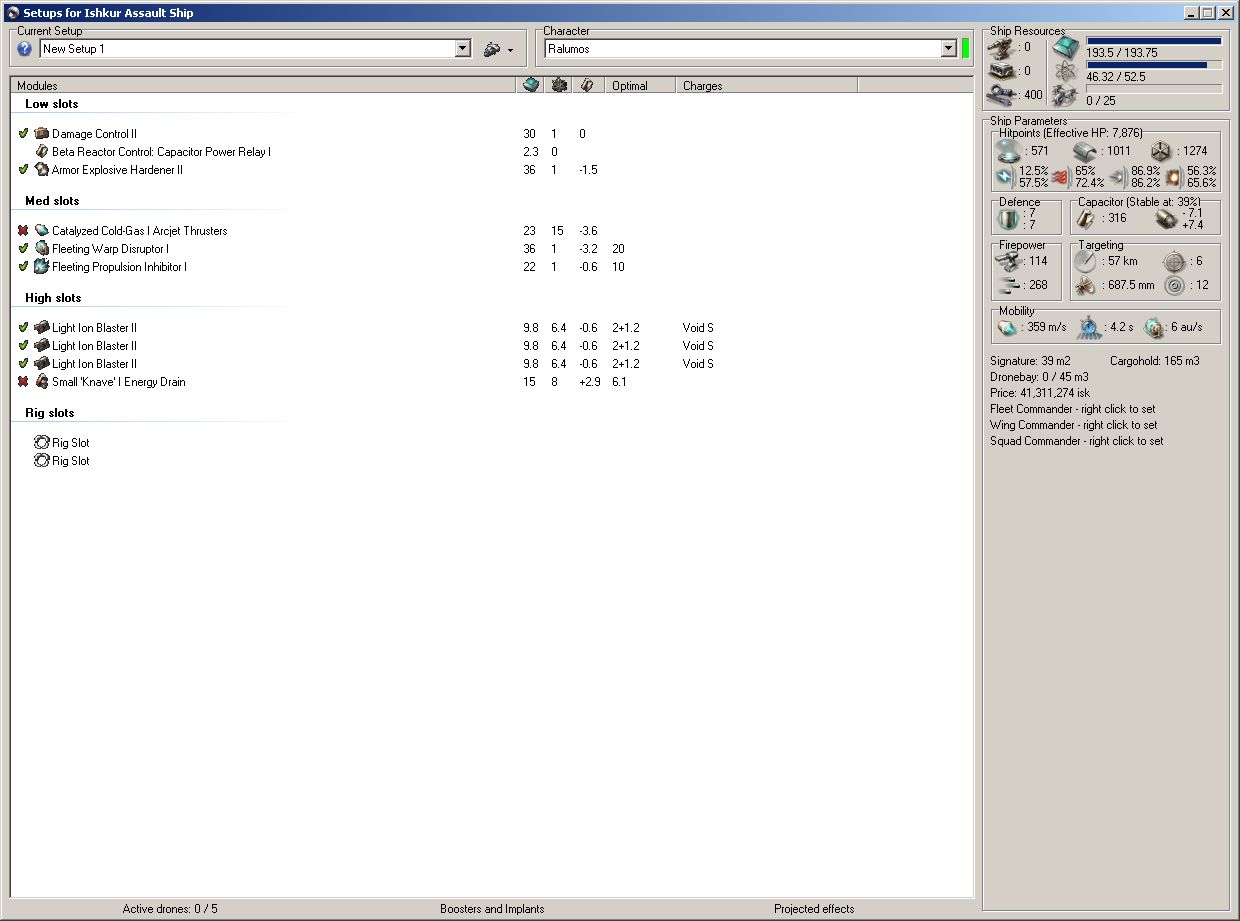Click the Damage Control II module icon
The height and width of the screenshot is (921, 1240).
pyautogui.click(x=42, y=133)
